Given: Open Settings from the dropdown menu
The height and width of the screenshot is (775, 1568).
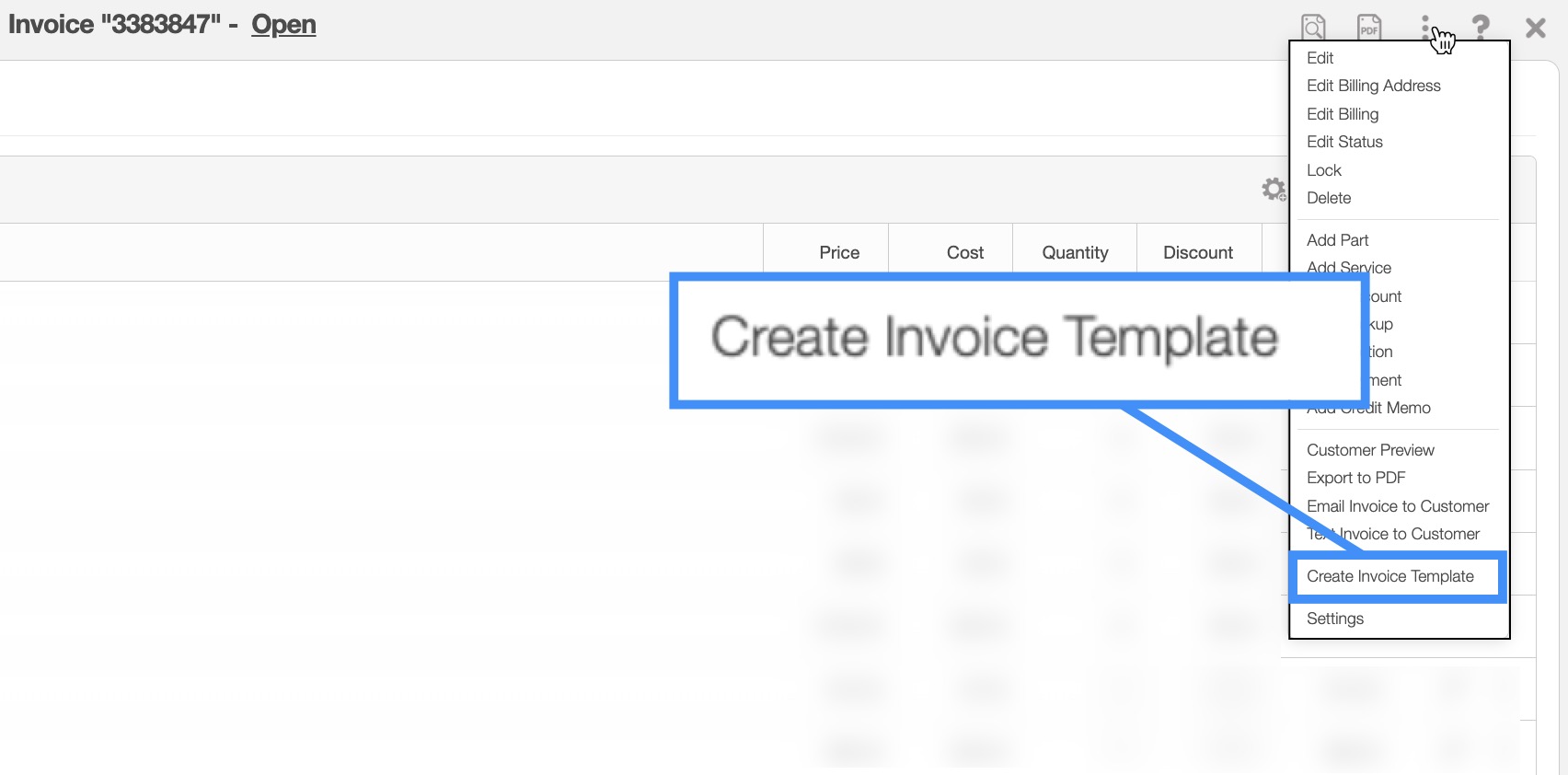Looking at the screenshot, I should 1334,619.
